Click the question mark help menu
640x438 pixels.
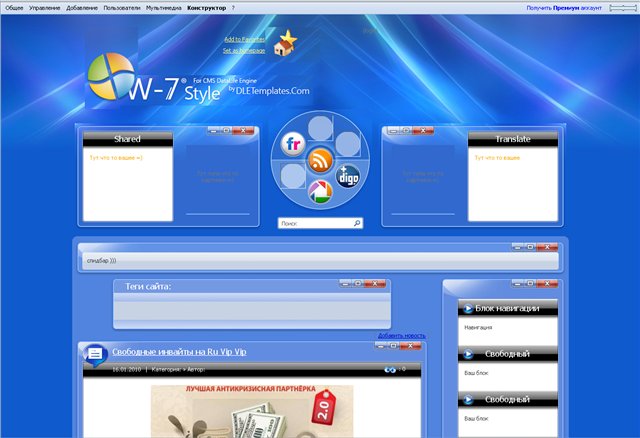tap(233, 8)
